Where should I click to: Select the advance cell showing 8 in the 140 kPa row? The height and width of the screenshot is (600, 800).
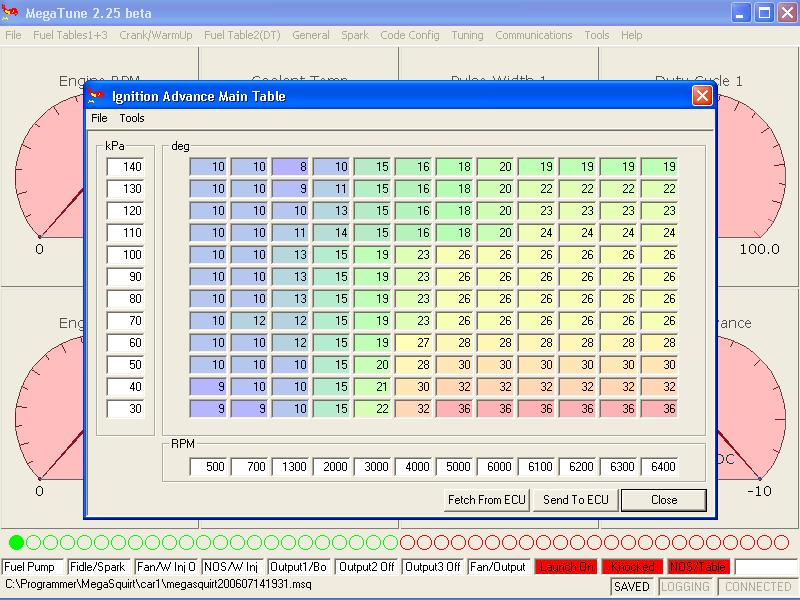pos(290,167)
